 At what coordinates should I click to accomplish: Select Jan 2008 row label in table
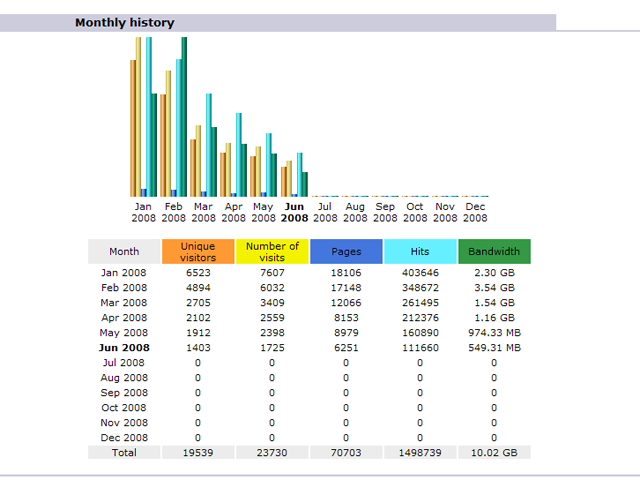124,273
